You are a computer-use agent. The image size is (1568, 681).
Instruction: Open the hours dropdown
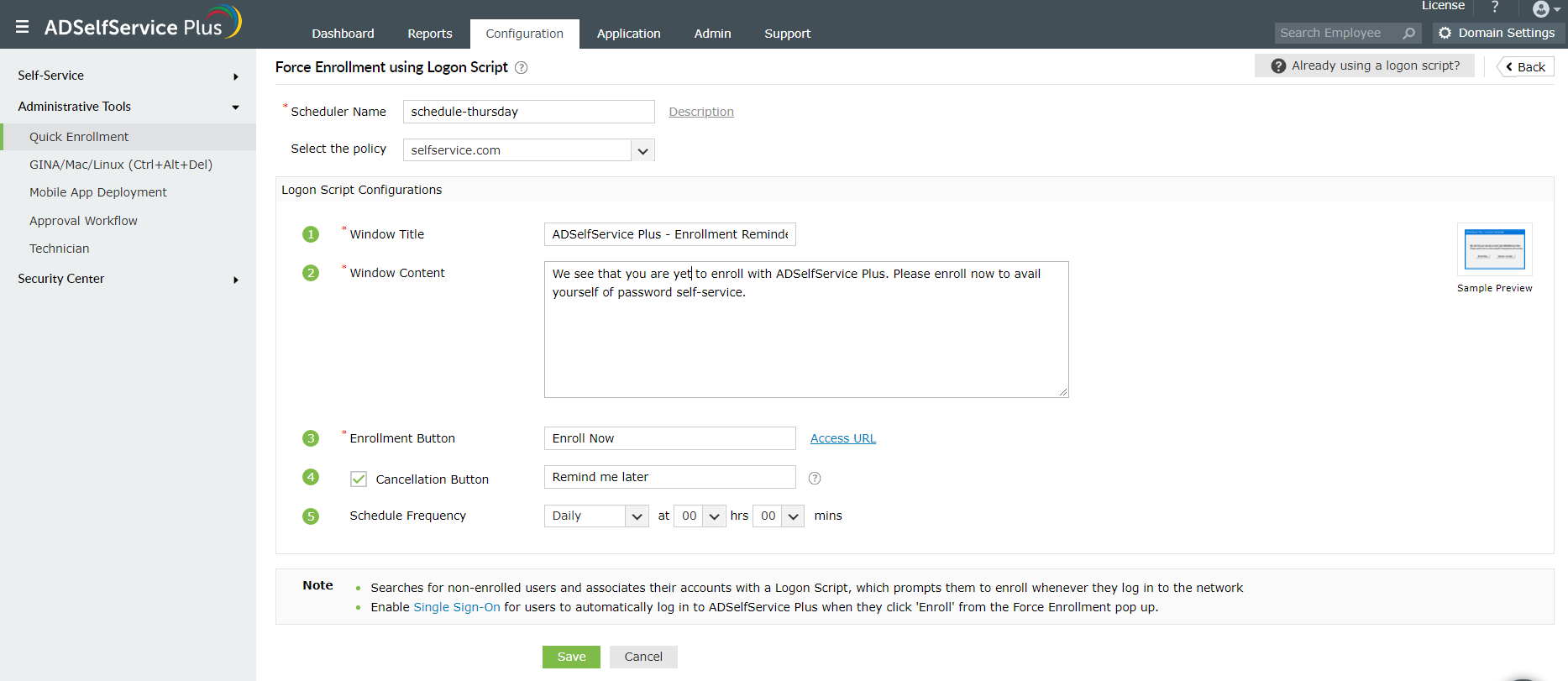[700, 516]
